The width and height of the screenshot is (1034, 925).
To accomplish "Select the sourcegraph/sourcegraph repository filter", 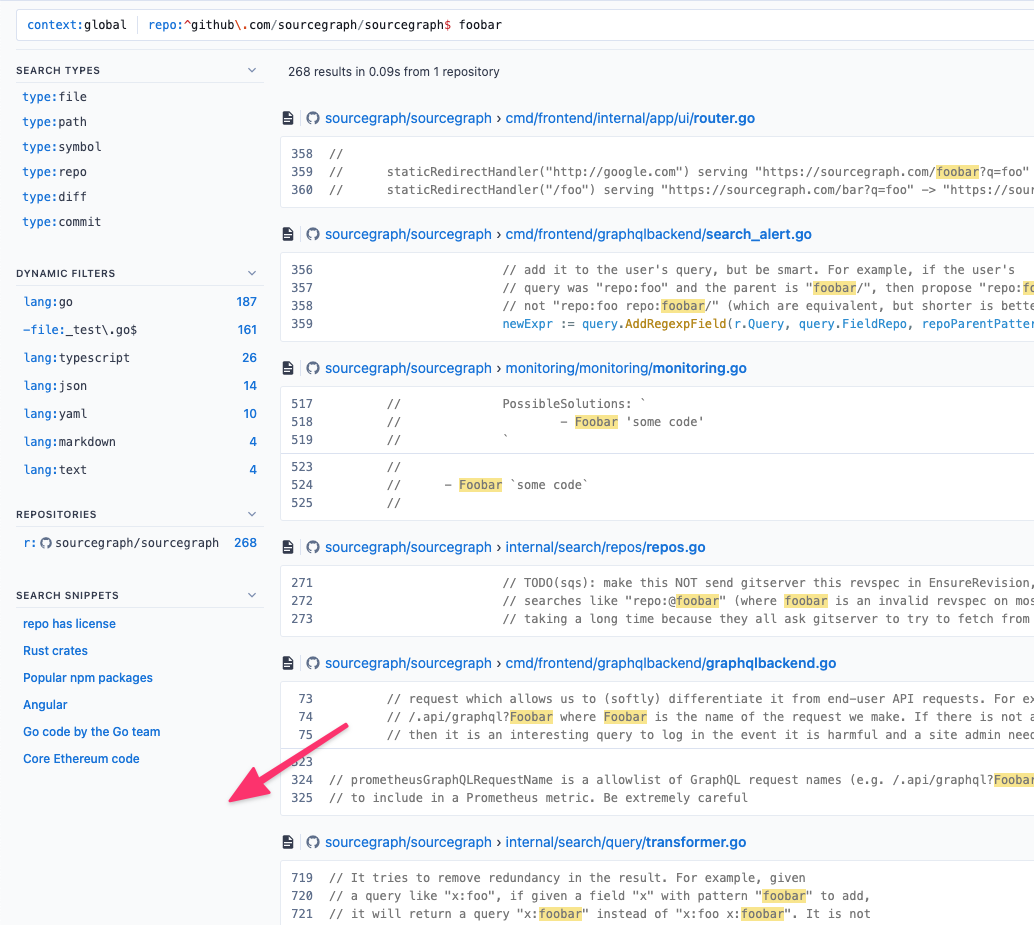I will 140,543.
